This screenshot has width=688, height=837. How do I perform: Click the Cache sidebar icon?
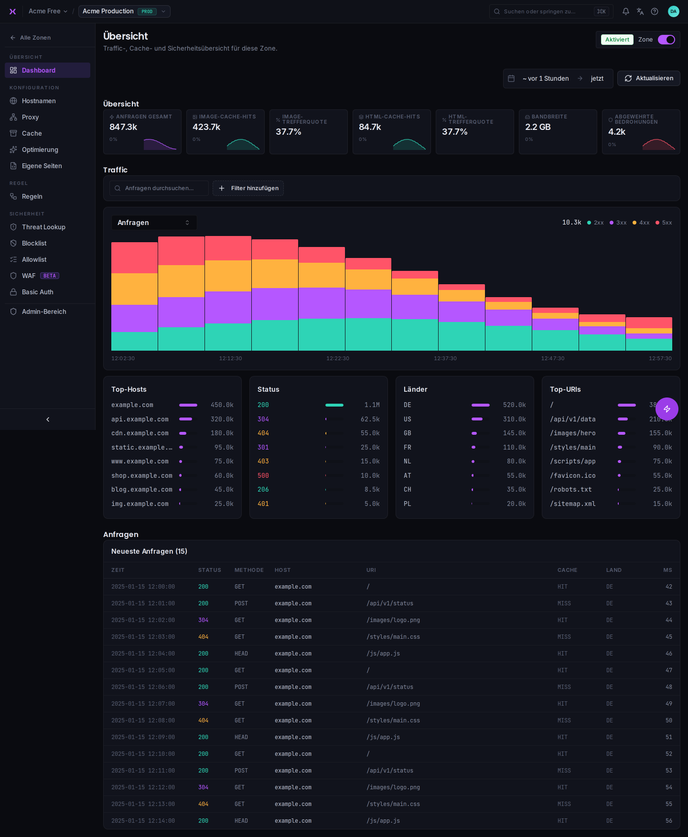(x=13, y=133)
